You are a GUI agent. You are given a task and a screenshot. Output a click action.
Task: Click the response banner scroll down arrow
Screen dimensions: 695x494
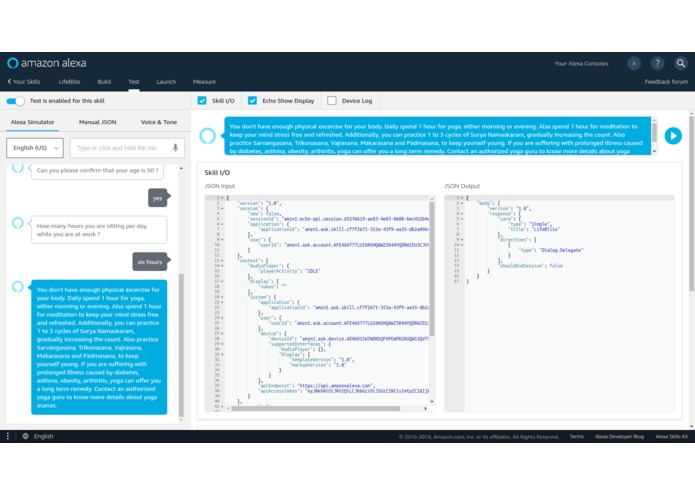point(654,152)
